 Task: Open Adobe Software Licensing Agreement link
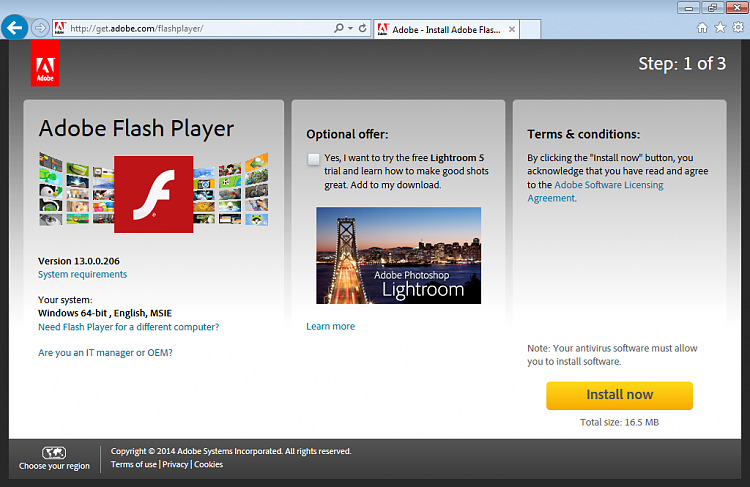595,191
